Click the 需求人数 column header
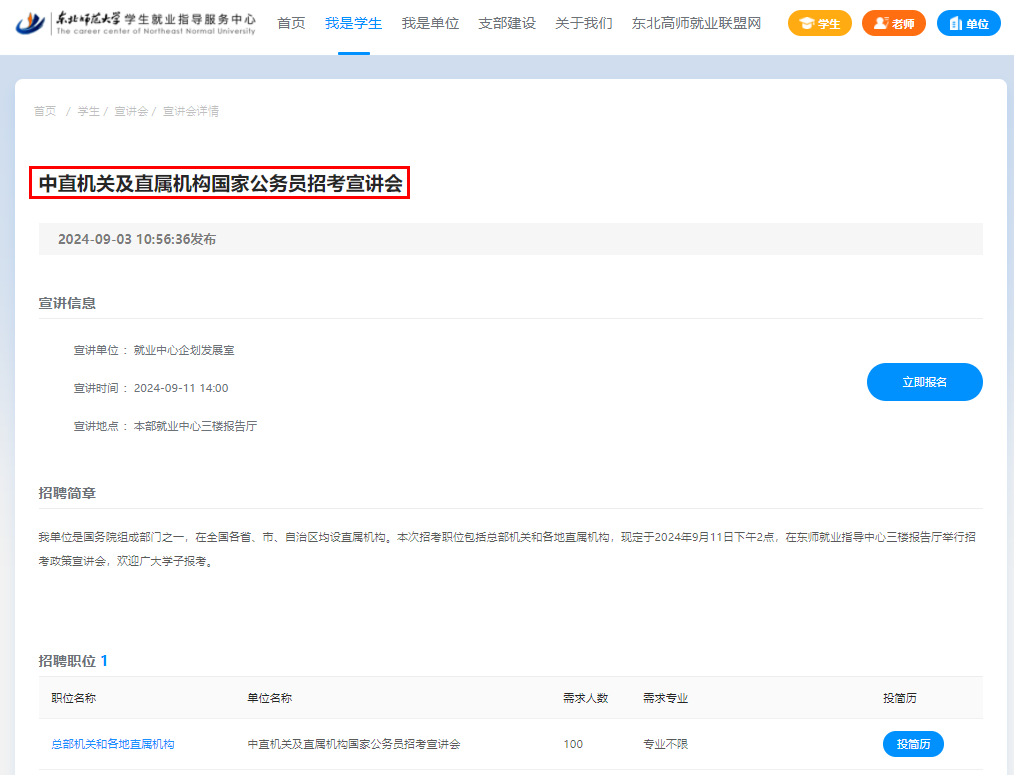The width and height of the screenshot is (1014, 775). (585, 698)
